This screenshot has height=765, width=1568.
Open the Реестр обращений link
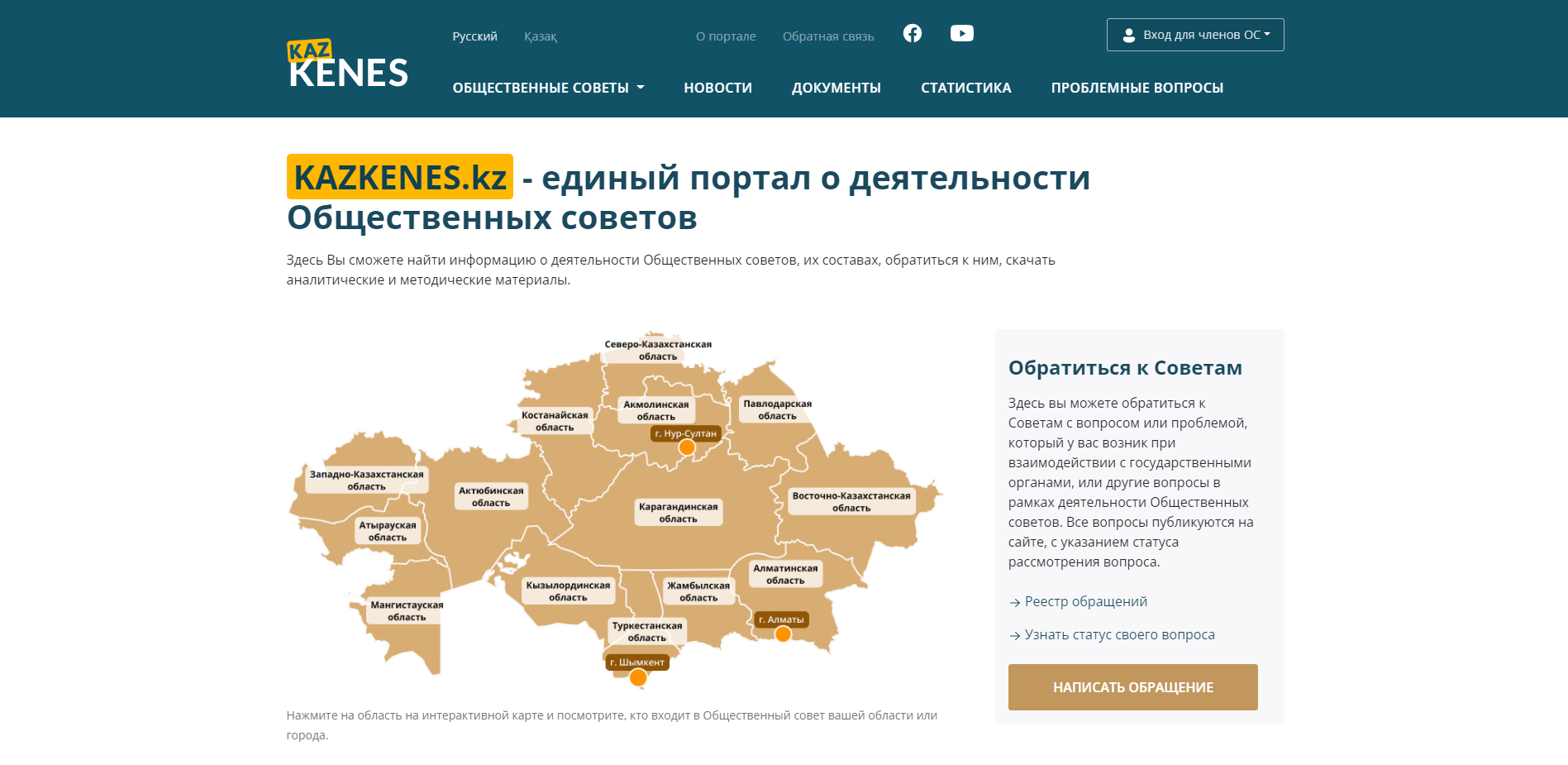[x=1085, y=601]
